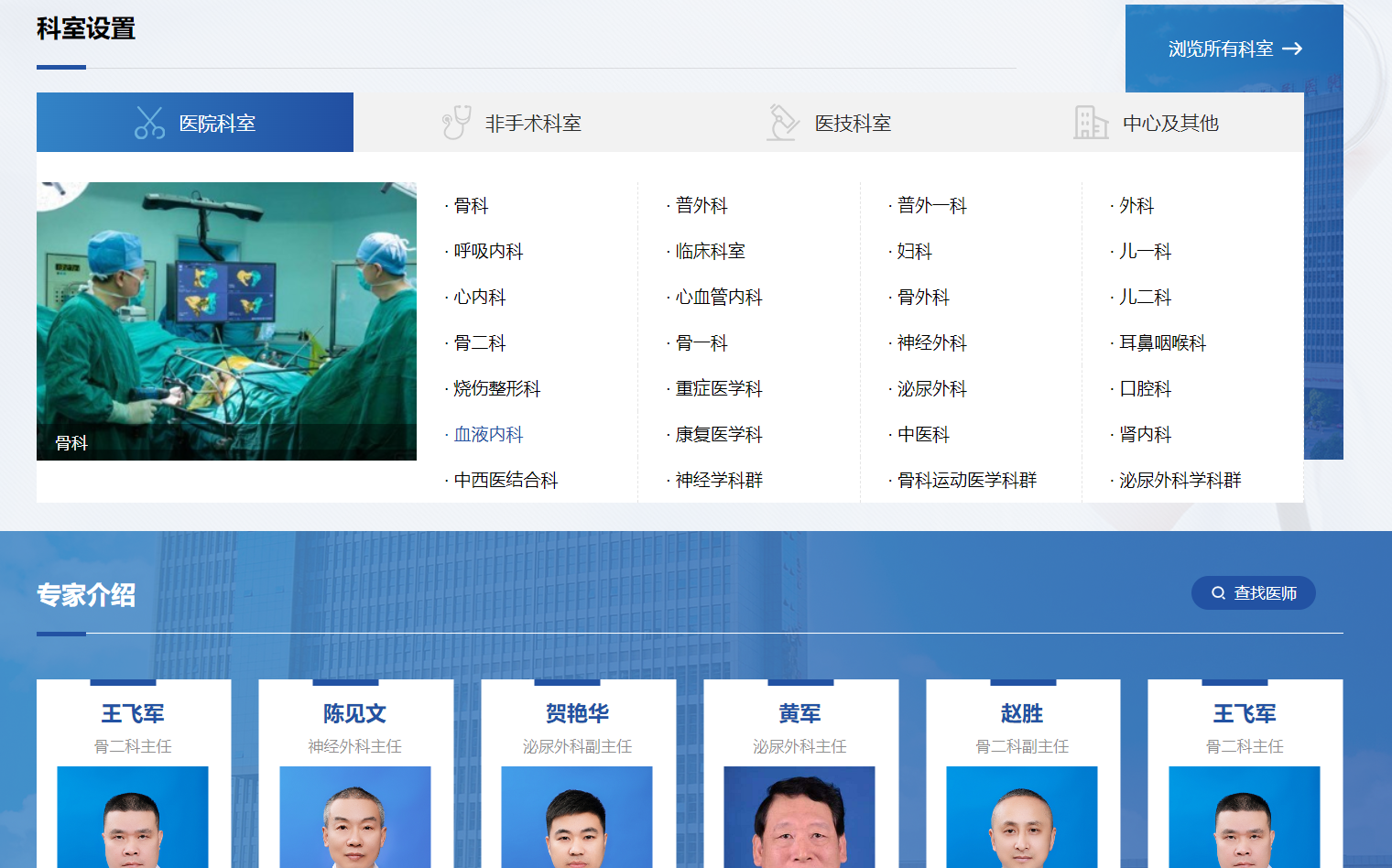The width and height of the screenshot is (1392, 868).
Task: Go to 心内科 department
Action: coord(480,298)
